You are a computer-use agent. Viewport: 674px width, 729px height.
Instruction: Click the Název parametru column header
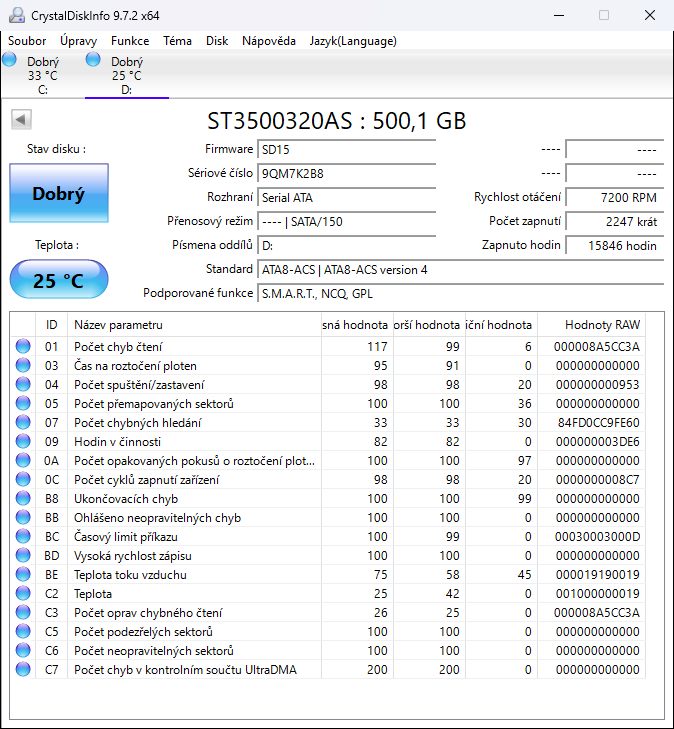coord(194,325)
